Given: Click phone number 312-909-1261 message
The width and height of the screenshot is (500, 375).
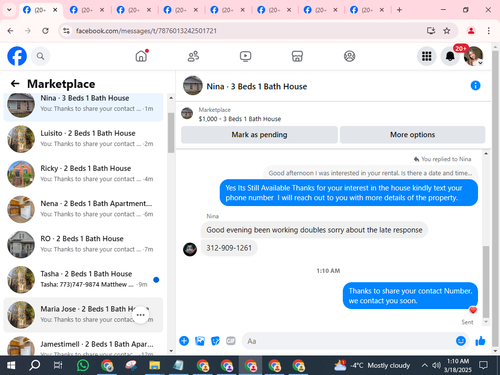Looking at the screenshot, I should pyautogui.click(x=229, y=248).
